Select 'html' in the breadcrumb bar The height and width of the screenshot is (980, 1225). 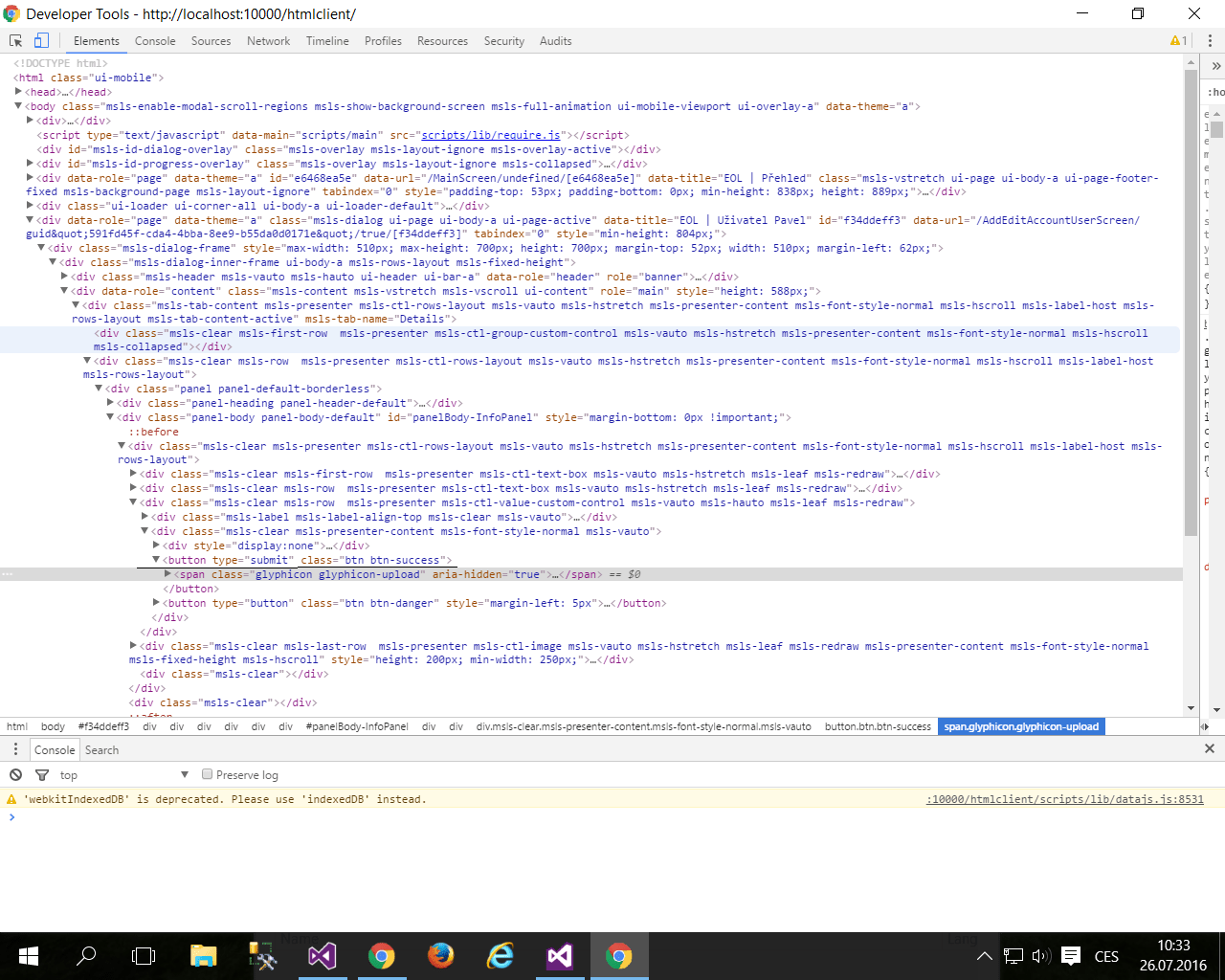coord(17,726)
